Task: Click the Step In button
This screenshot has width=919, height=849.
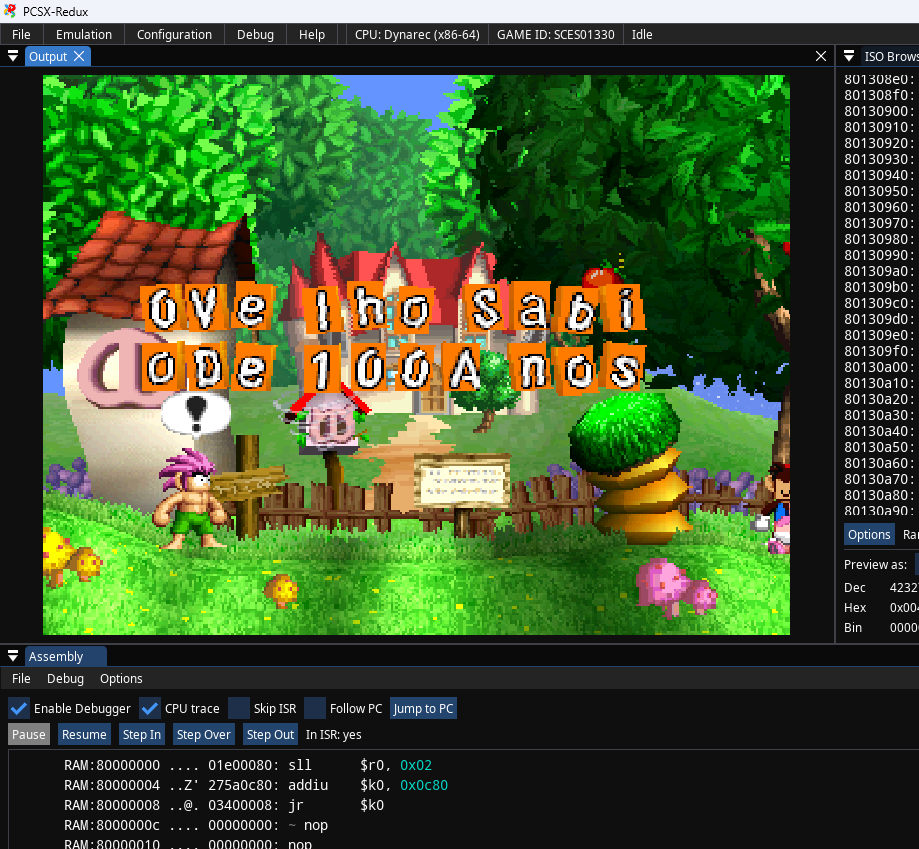Action: (142, 735)
